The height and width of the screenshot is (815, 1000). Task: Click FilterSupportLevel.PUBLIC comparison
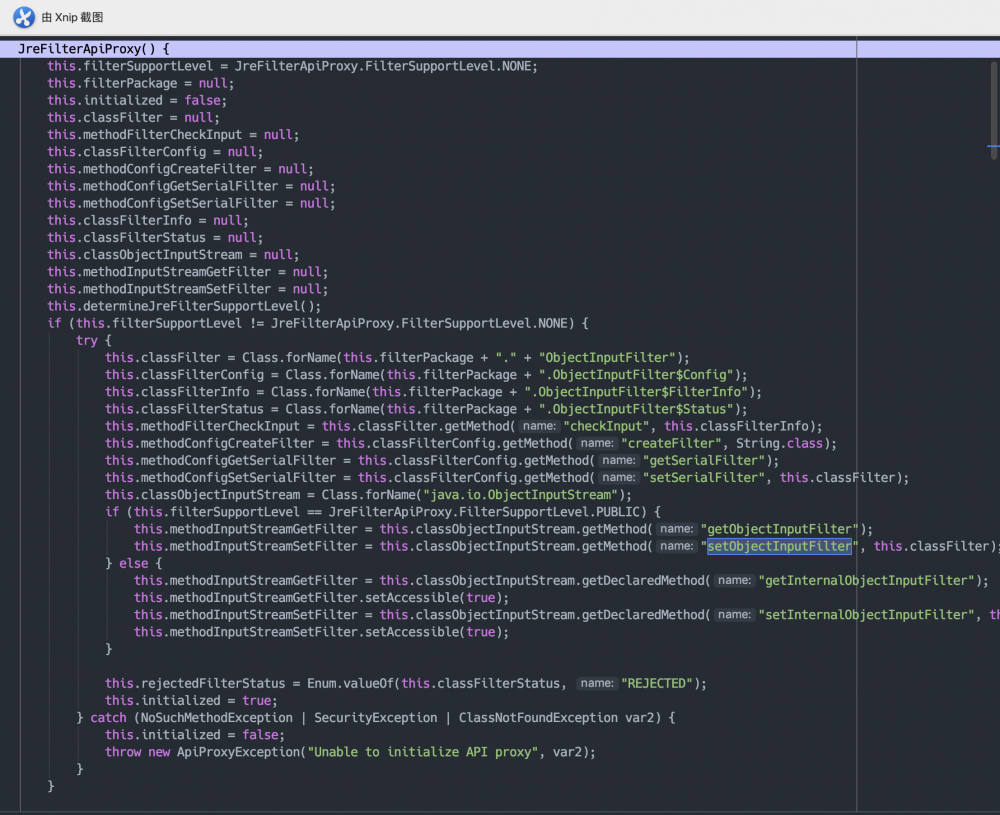pyautogui.click(x=549, y=512)
